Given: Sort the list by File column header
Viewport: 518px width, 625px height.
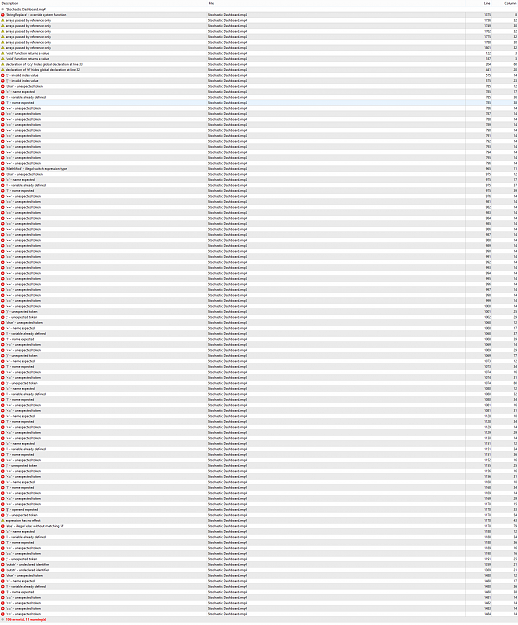Looking at the screenshot, I should point(211,3).
